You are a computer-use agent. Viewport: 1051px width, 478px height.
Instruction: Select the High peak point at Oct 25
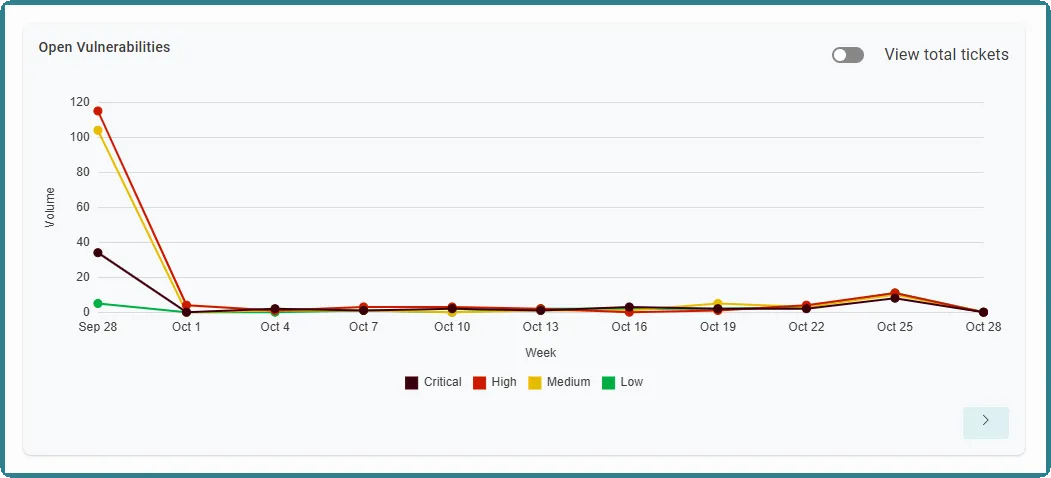point(895,293)
